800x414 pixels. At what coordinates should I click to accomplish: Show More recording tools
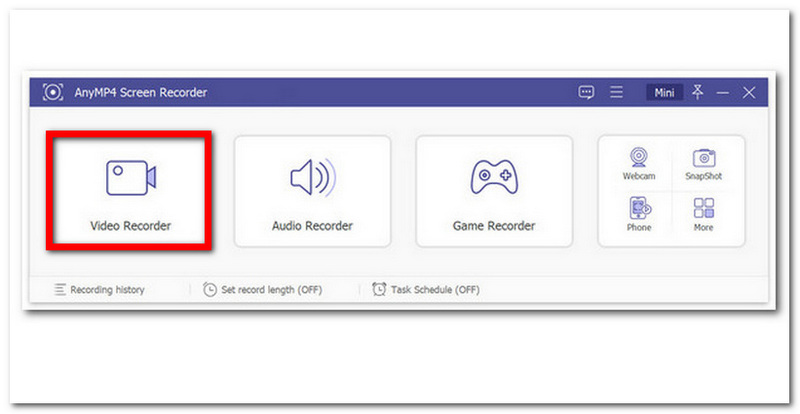[704, 214]
